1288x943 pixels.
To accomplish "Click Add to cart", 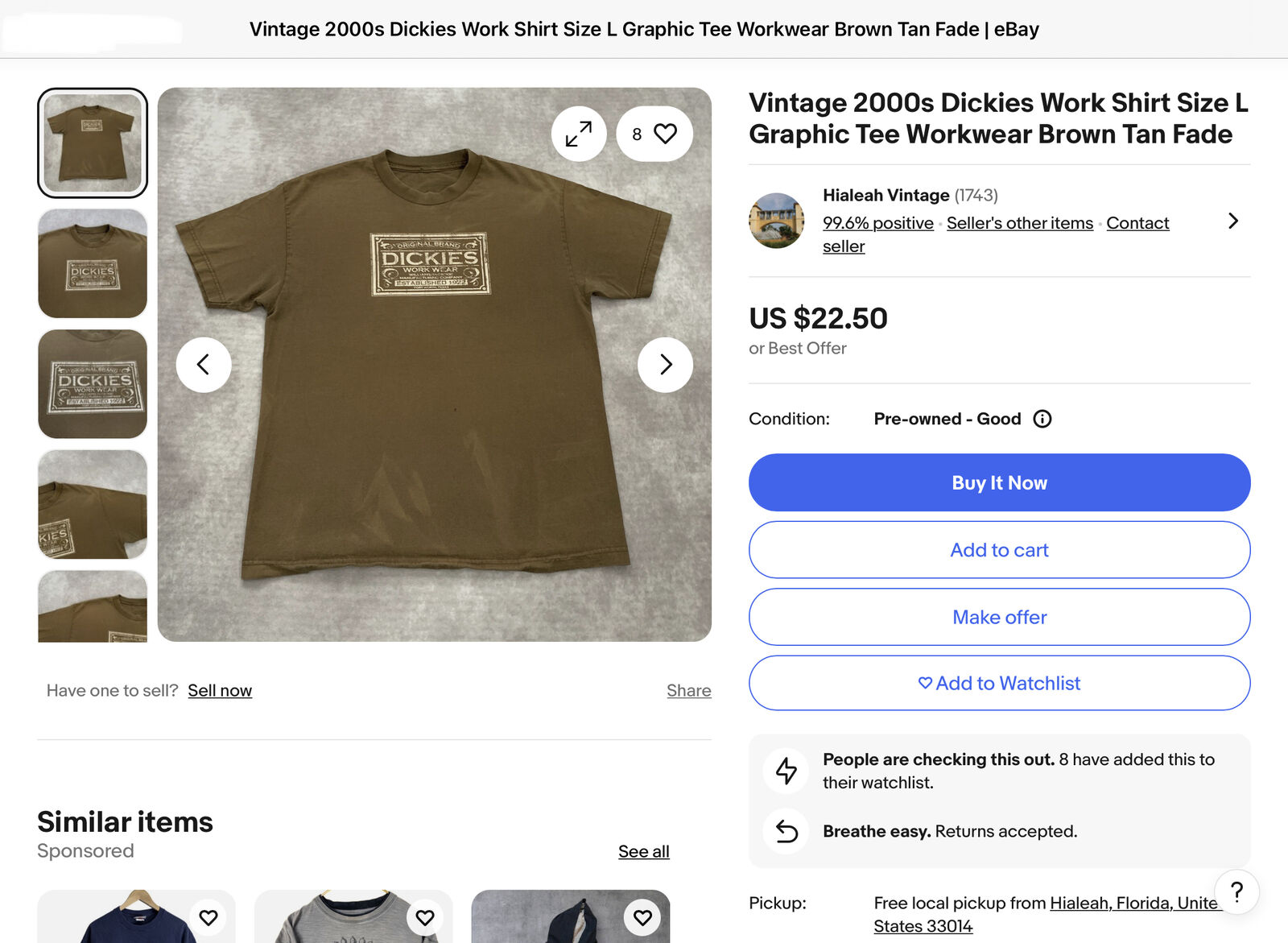I will click(999, 550).
